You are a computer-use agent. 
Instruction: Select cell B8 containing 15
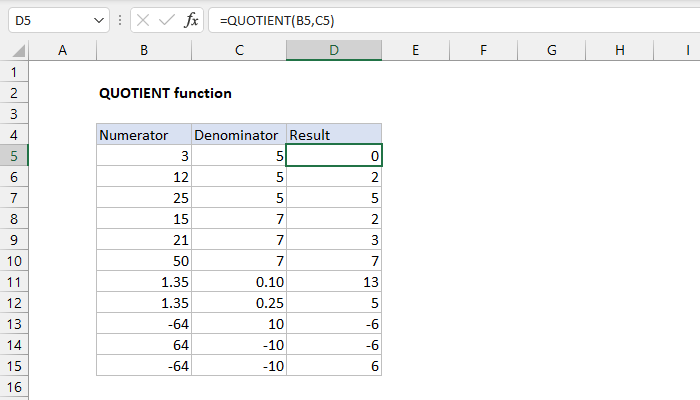pyautogui.click(x=144, y=219)
